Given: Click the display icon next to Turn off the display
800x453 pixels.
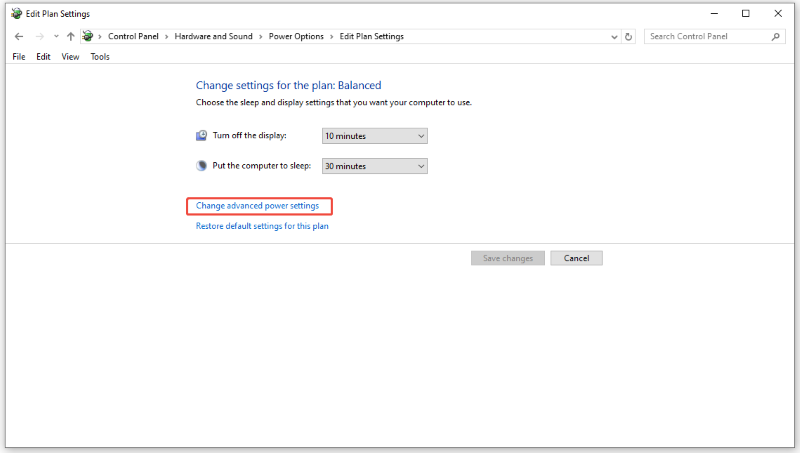Looking at the screenshot, I should point(202,135).
